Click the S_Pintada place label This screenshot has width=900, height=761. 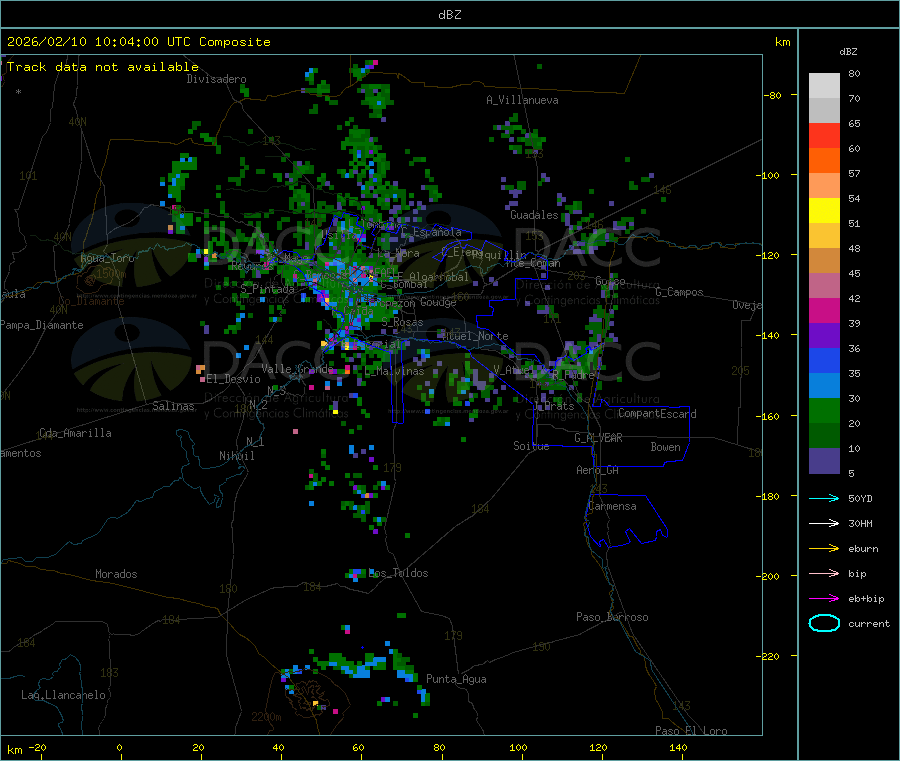pos(267,289)
